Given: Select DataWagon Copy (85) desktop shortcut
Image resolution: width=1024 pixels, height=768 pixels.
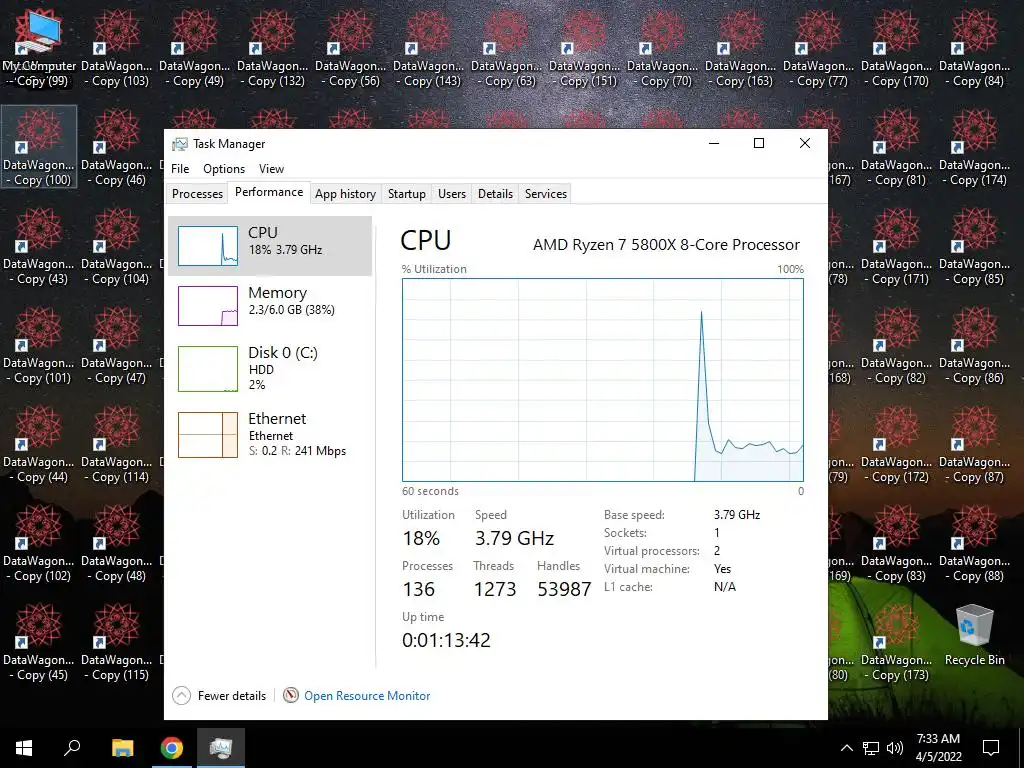Looking at the screenshot, I should pos(974,246).
